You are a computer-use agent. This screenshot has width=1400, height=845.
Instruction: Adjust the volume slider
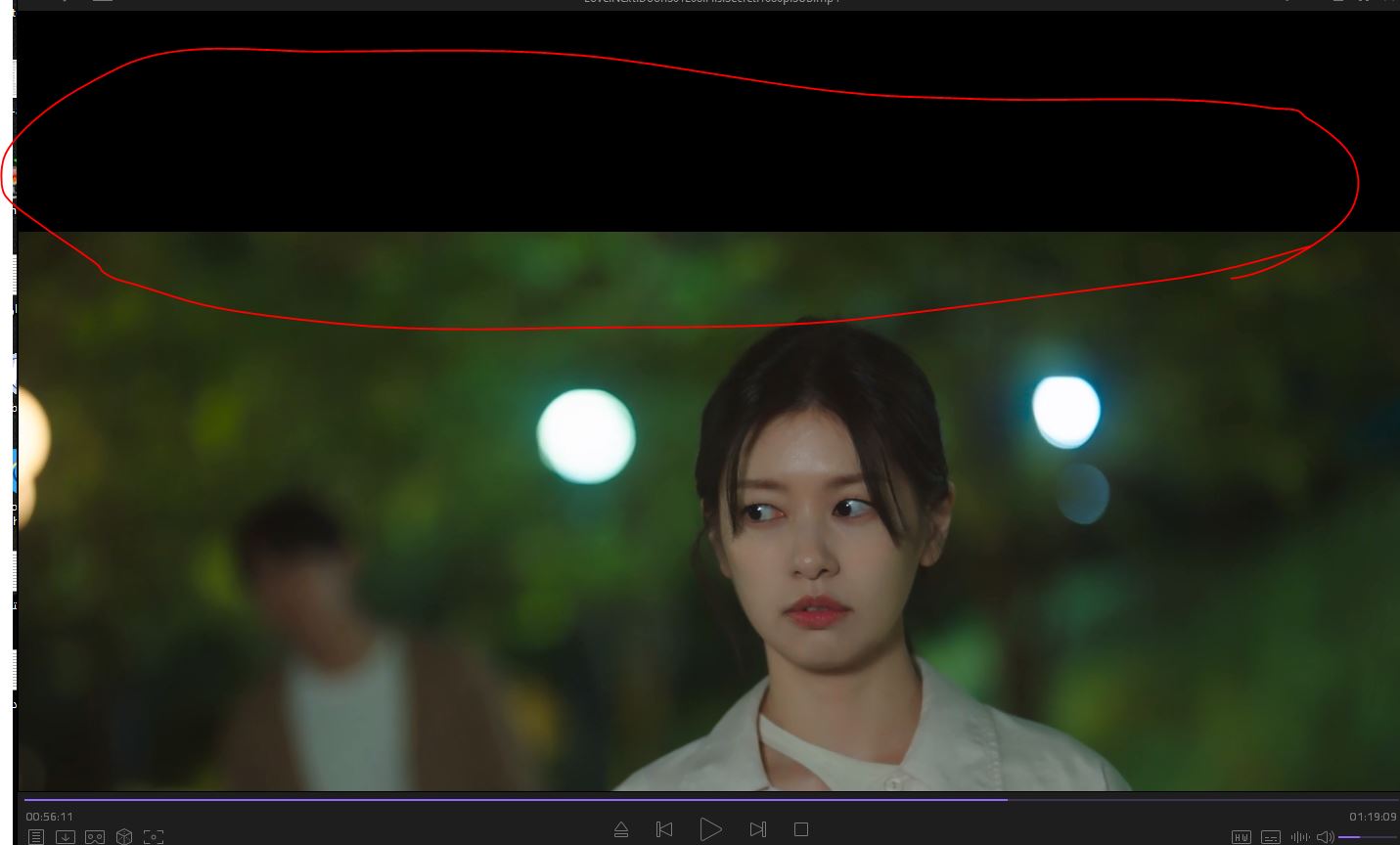[1367, 837]
